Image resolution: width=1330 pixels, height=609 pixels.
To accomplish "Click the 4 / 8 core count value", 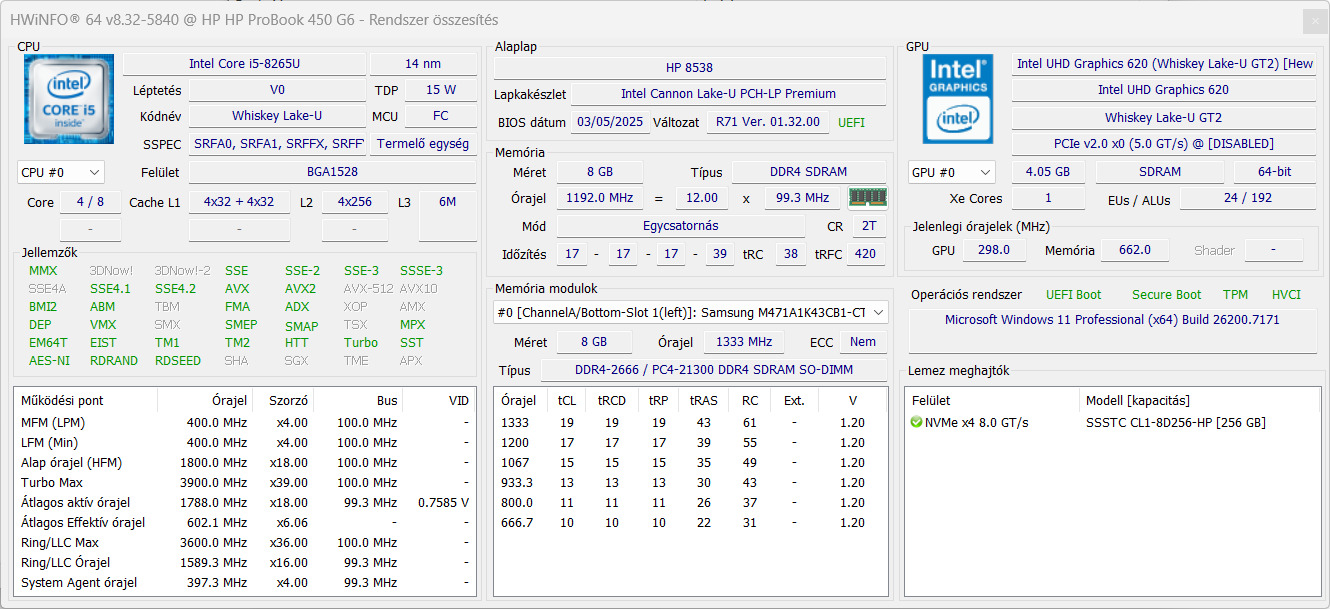I will tap(90, 202).
